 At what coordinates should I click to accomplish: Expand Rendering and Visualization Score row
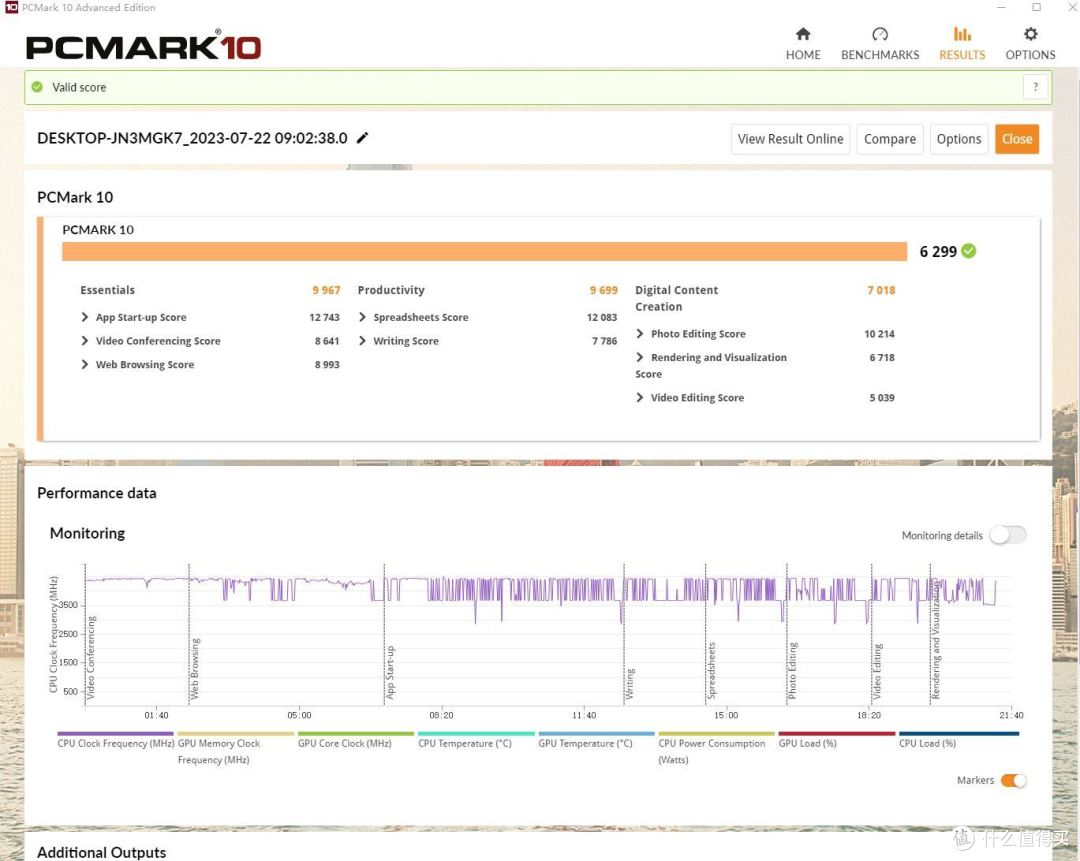pos(640,357)
